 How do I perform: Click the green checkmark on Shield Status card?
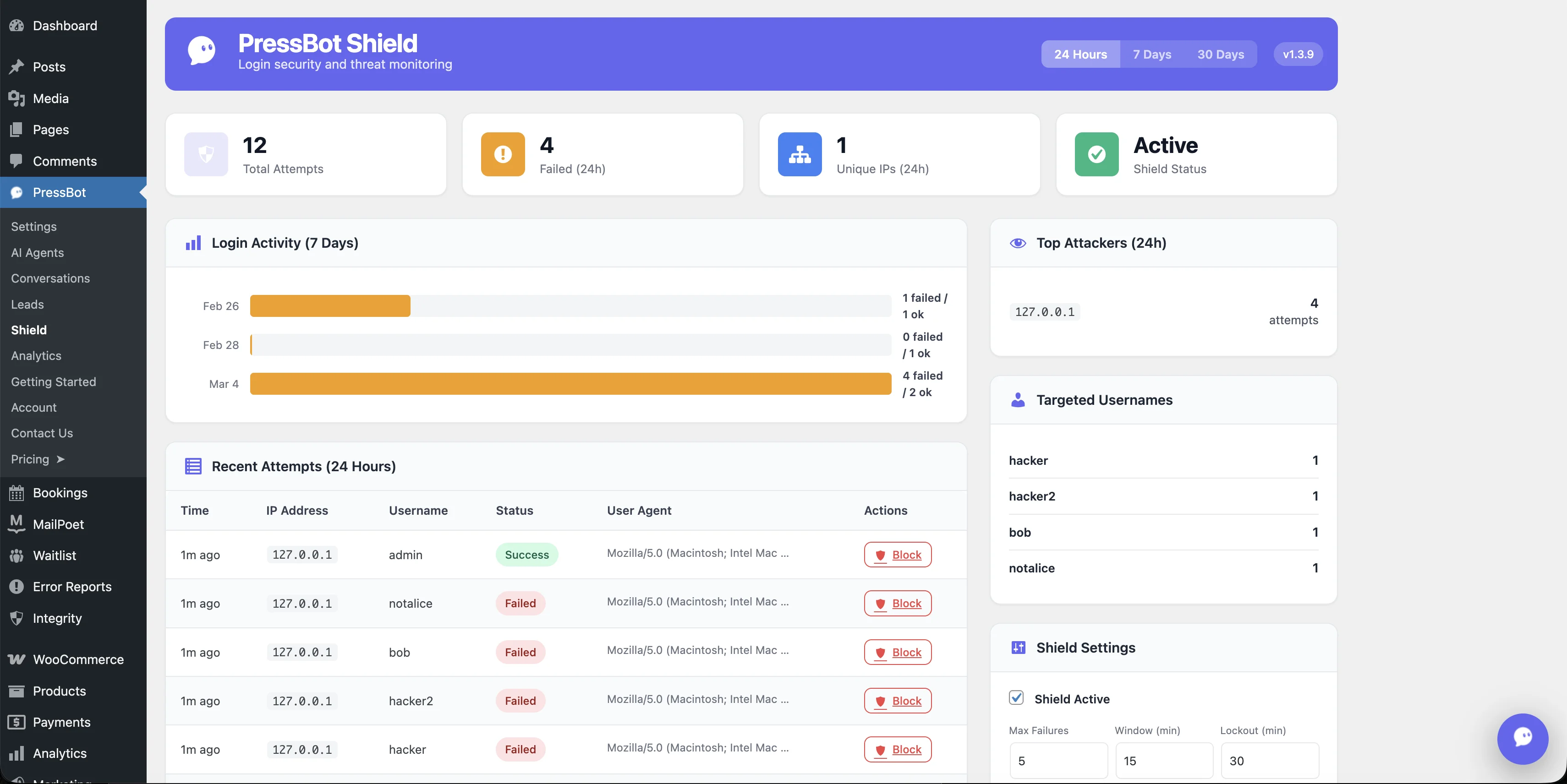1097,154
